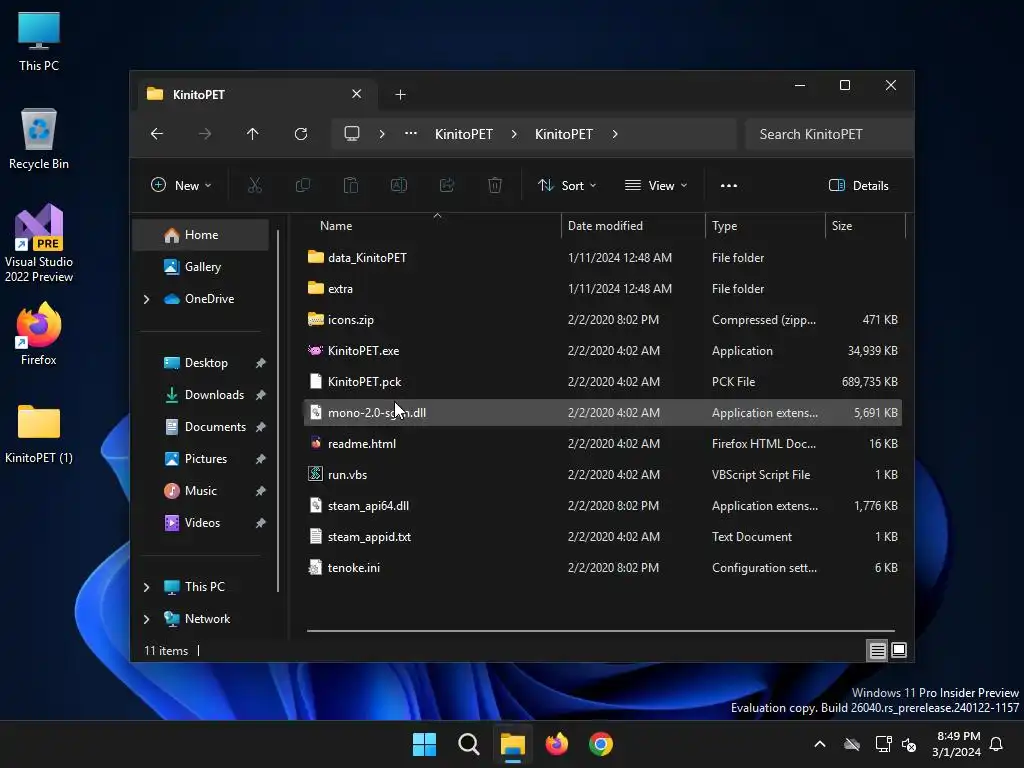The height and width of the screenshot is (768, 1024).
Task: Toggle the Details pane
Action: tap(859, 185)
